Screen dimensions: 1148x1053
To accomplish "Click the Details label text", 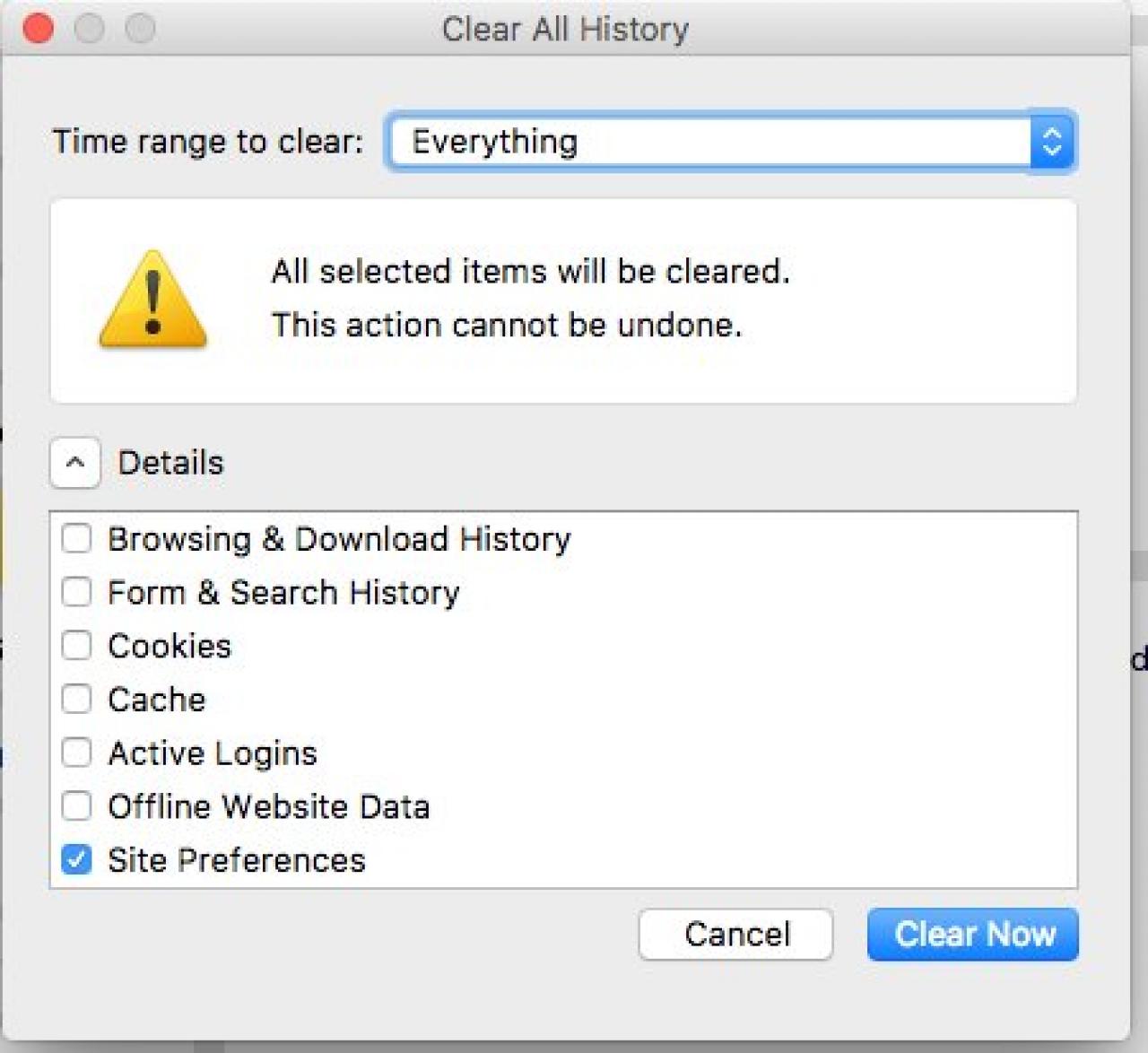I will pyautogui.click(x=170, y=463).
